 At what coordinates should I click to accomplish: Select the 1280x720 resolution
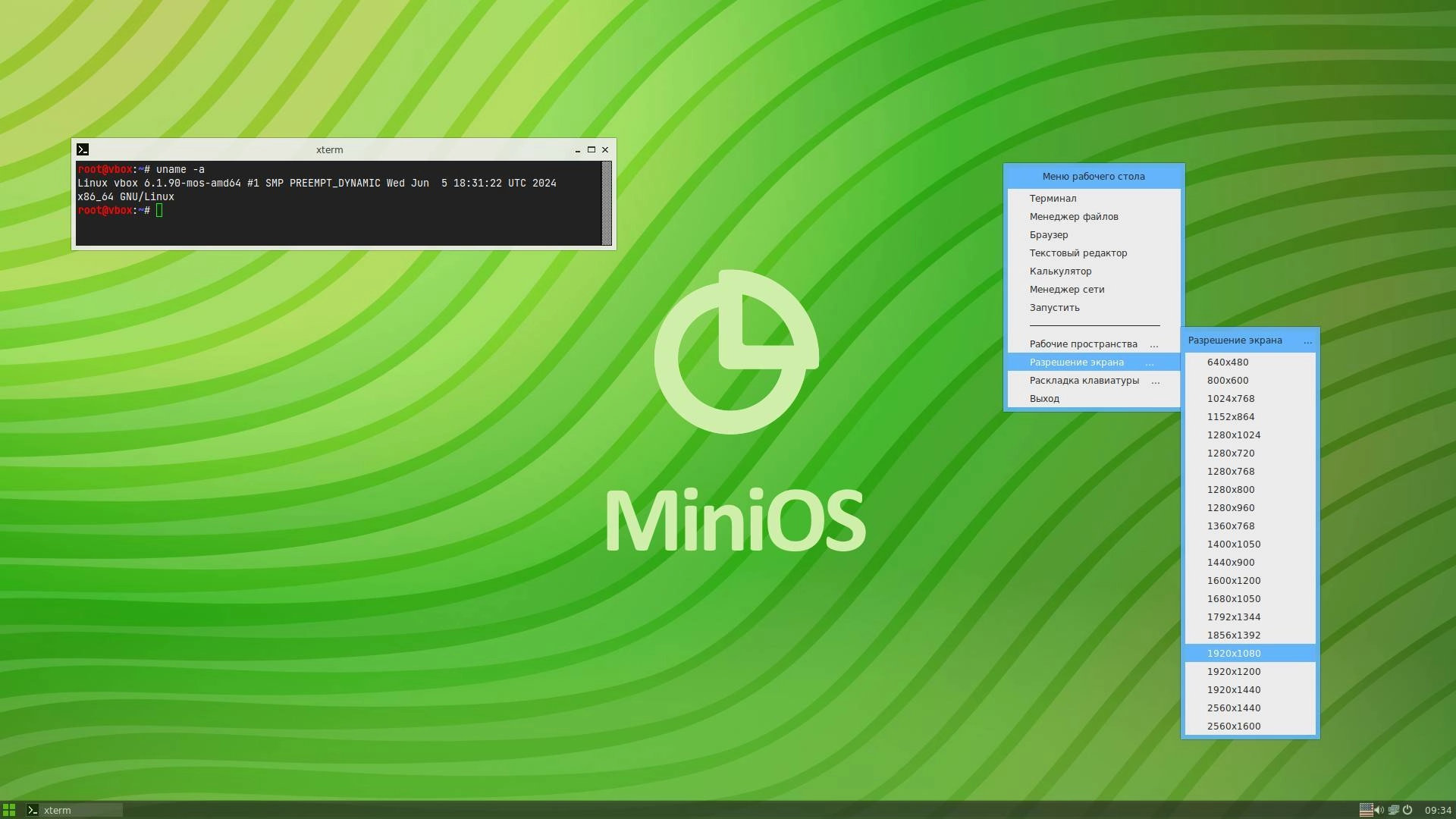click(x=1250, y=453)
